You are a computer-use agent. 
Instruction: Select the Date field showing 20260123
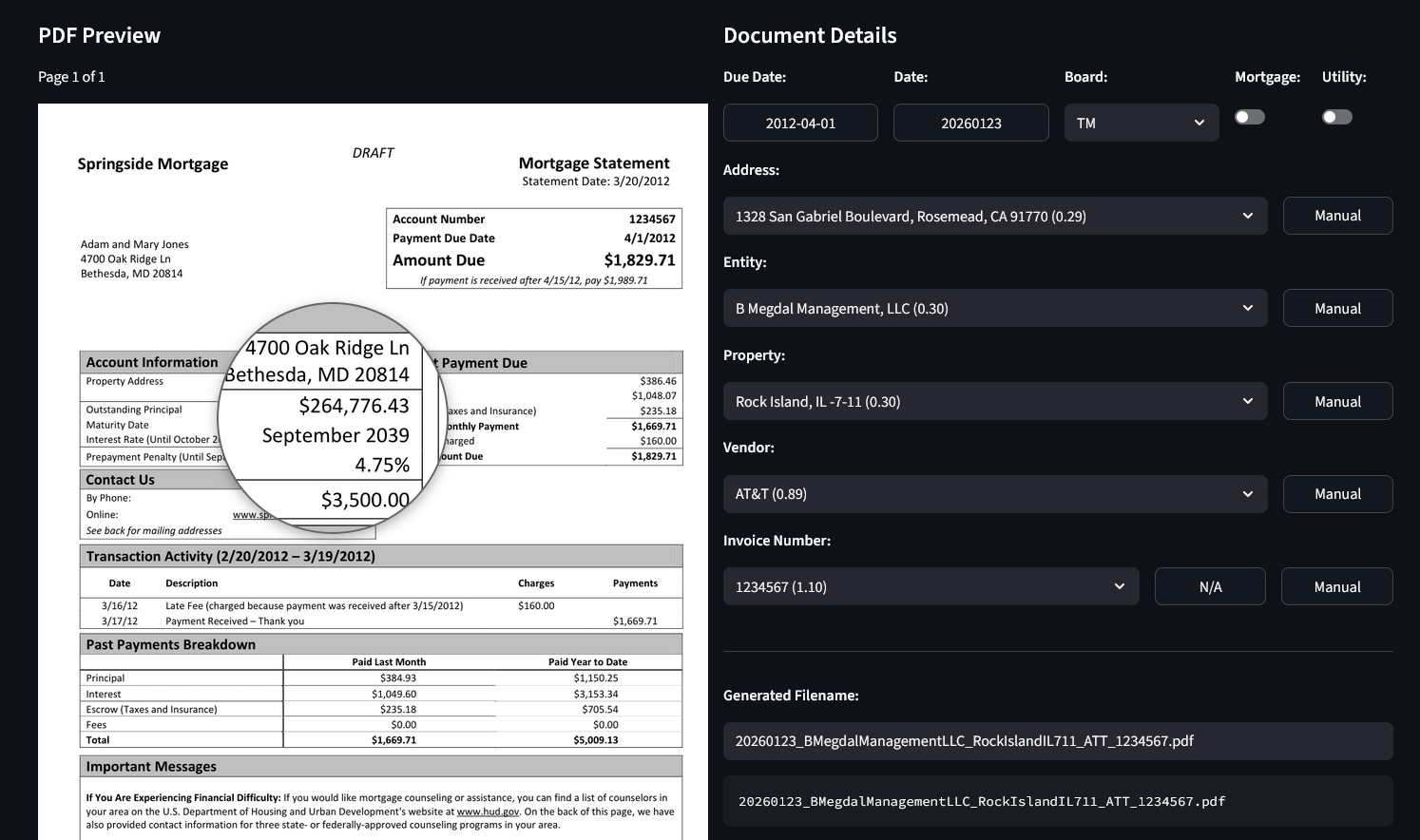tap(969, 122)
